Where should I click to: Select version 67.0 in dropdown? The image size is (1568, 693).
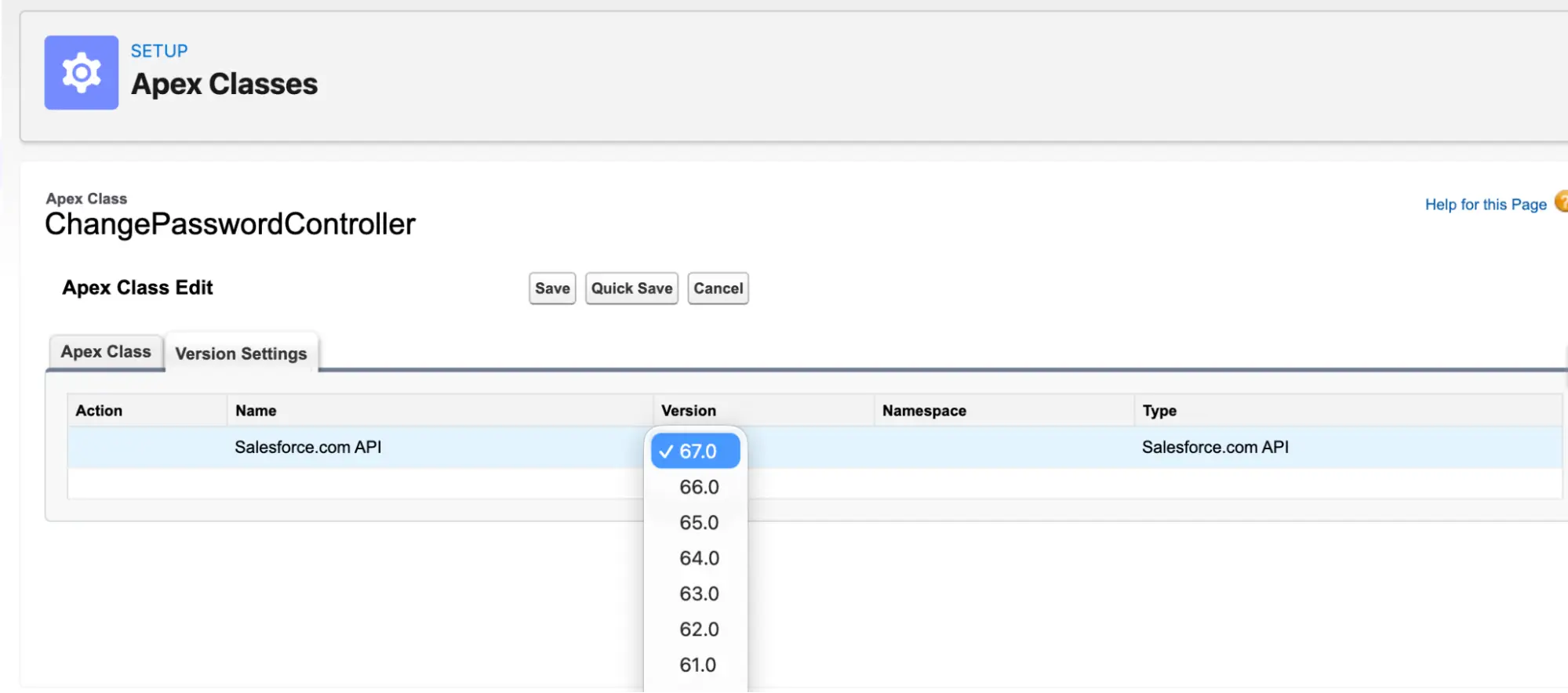pyautogui.click(x=696, y=452)
